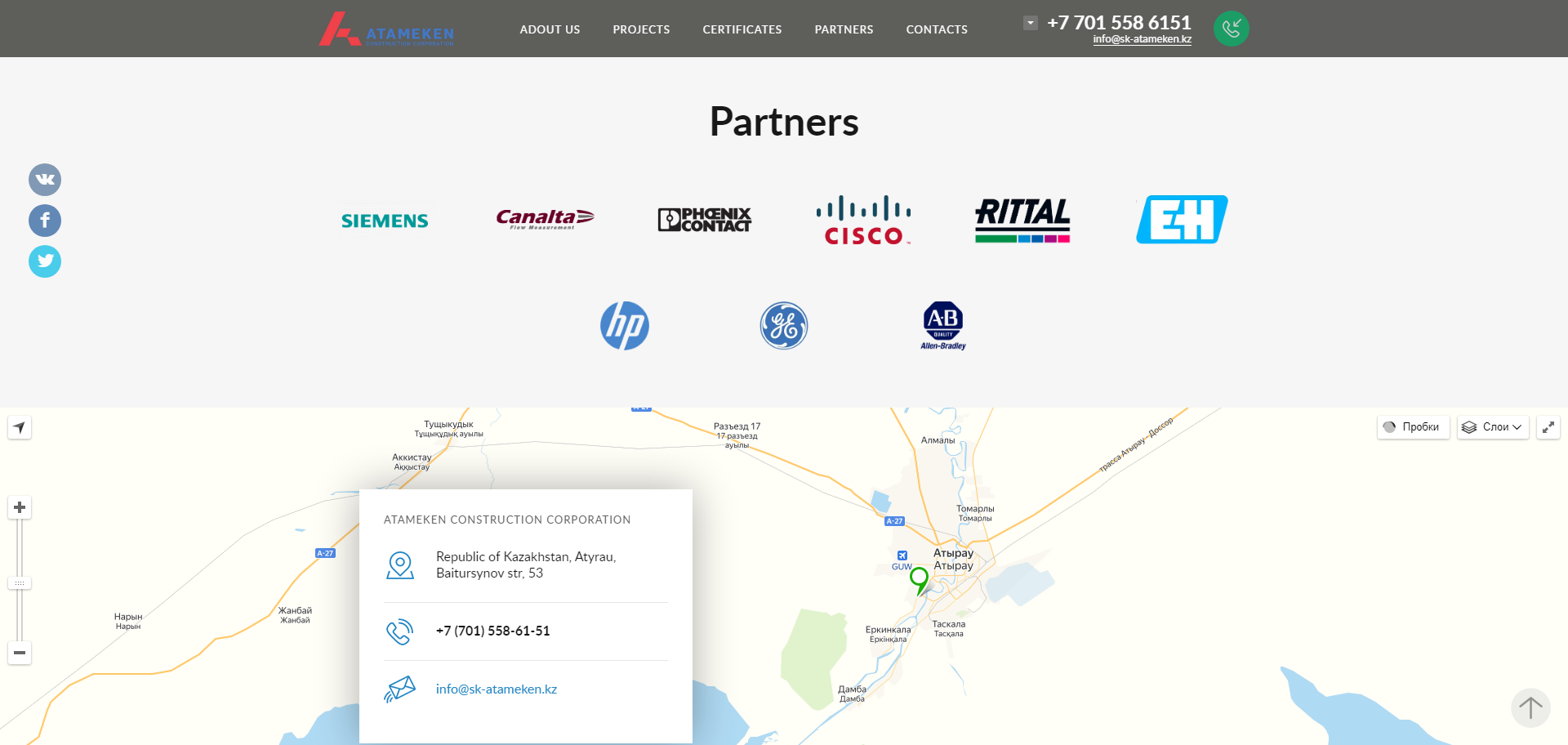Share via the VK social icon

pos(45,180)
